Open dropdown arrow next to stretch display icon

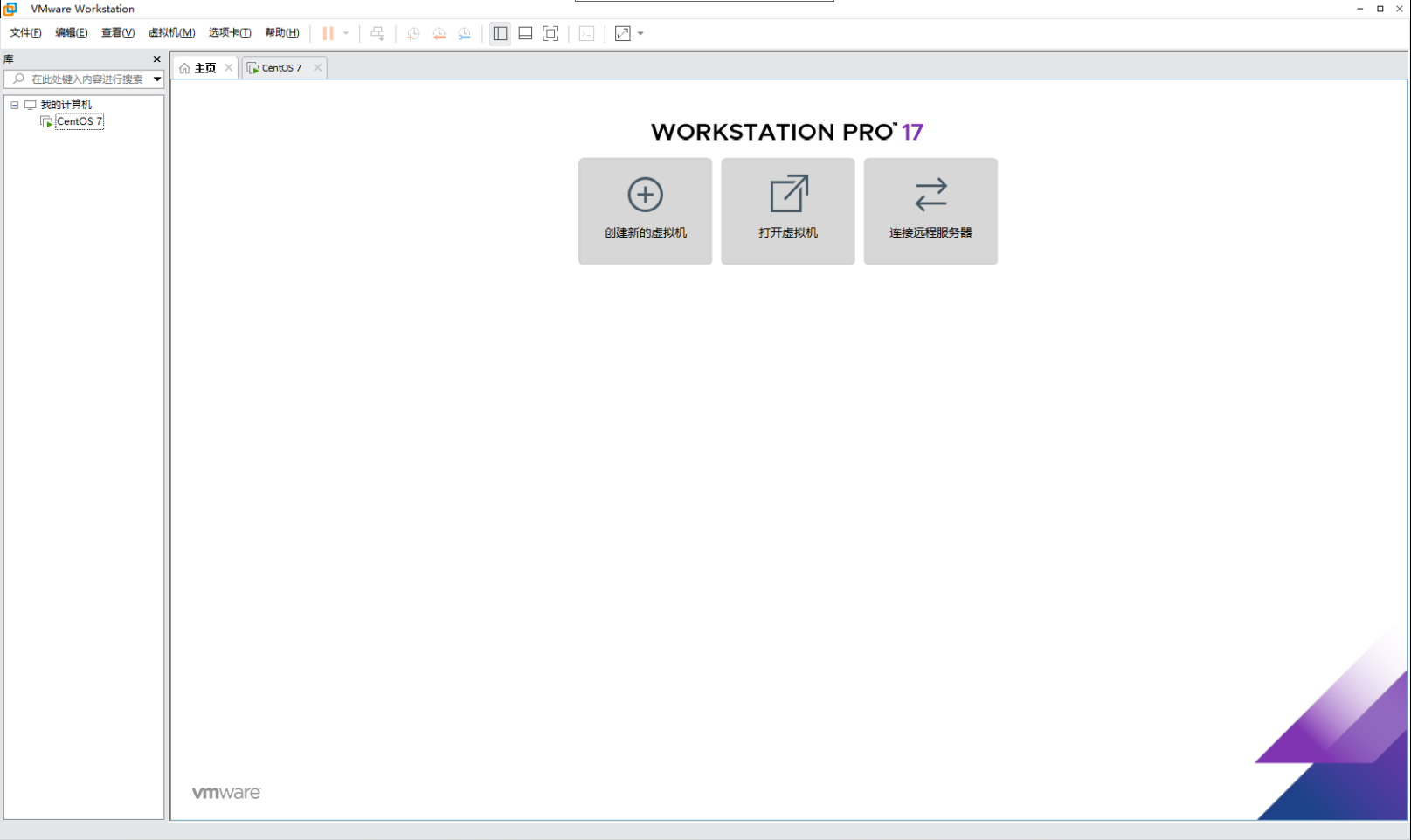pos(640,33)
